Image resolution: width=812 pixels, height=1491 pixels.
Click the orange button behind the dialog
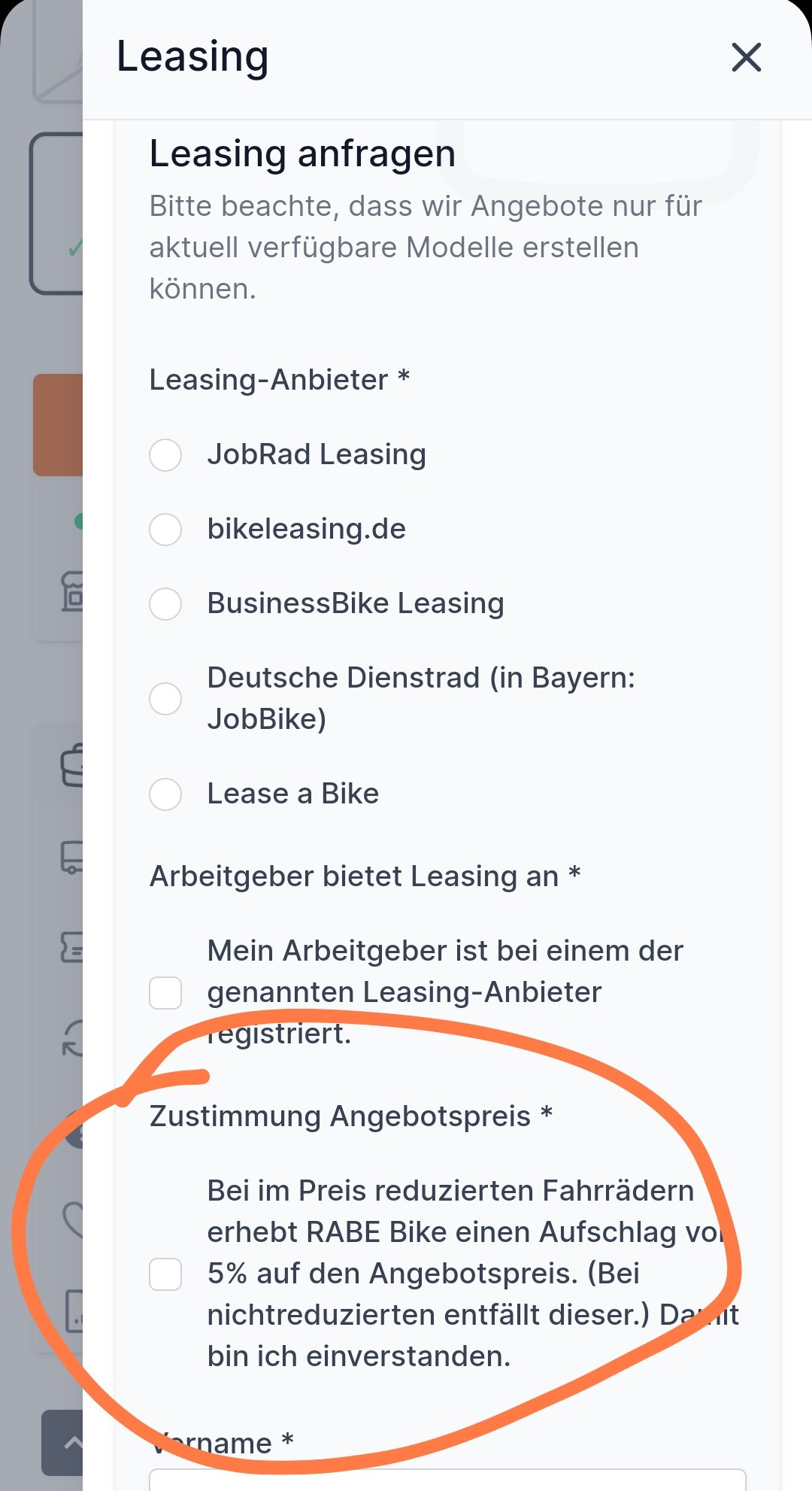click(58, 424)
